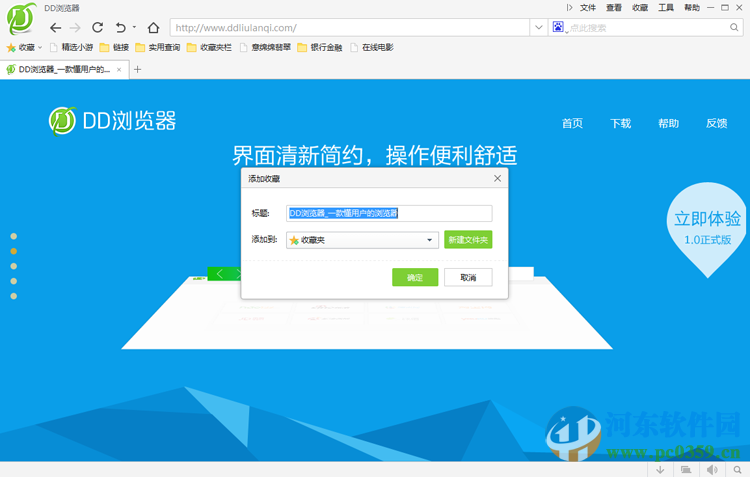Select the fifth slide indicator dot
The height and width of the screenshot is (477, 750).
coord(14,296)
